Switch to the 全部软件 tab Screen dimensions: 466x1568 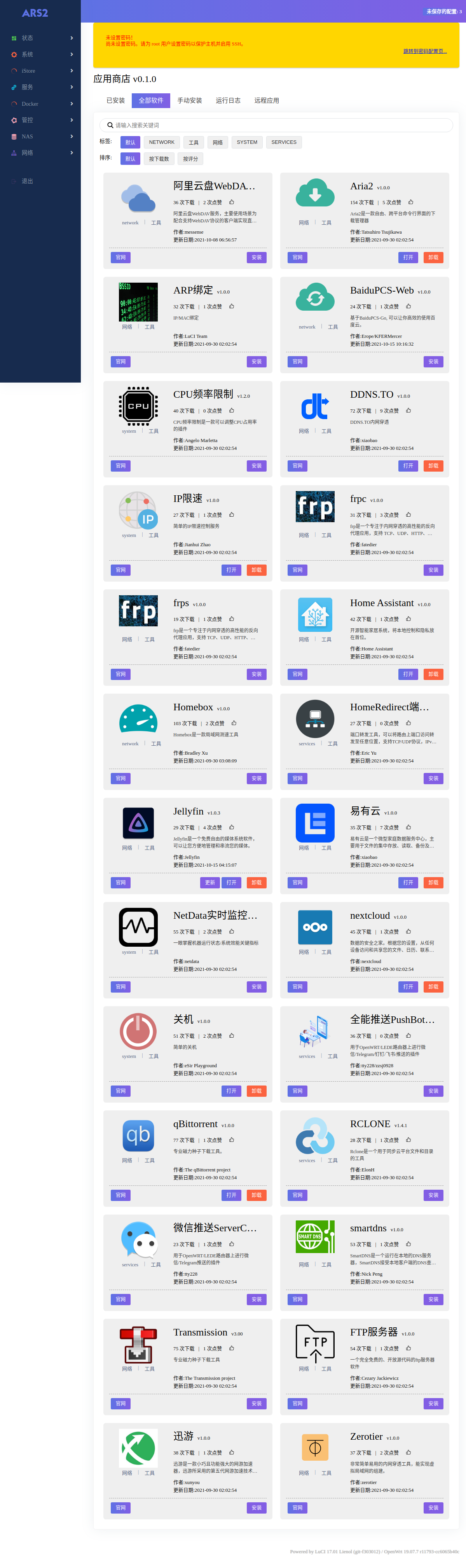coord(151,100)
